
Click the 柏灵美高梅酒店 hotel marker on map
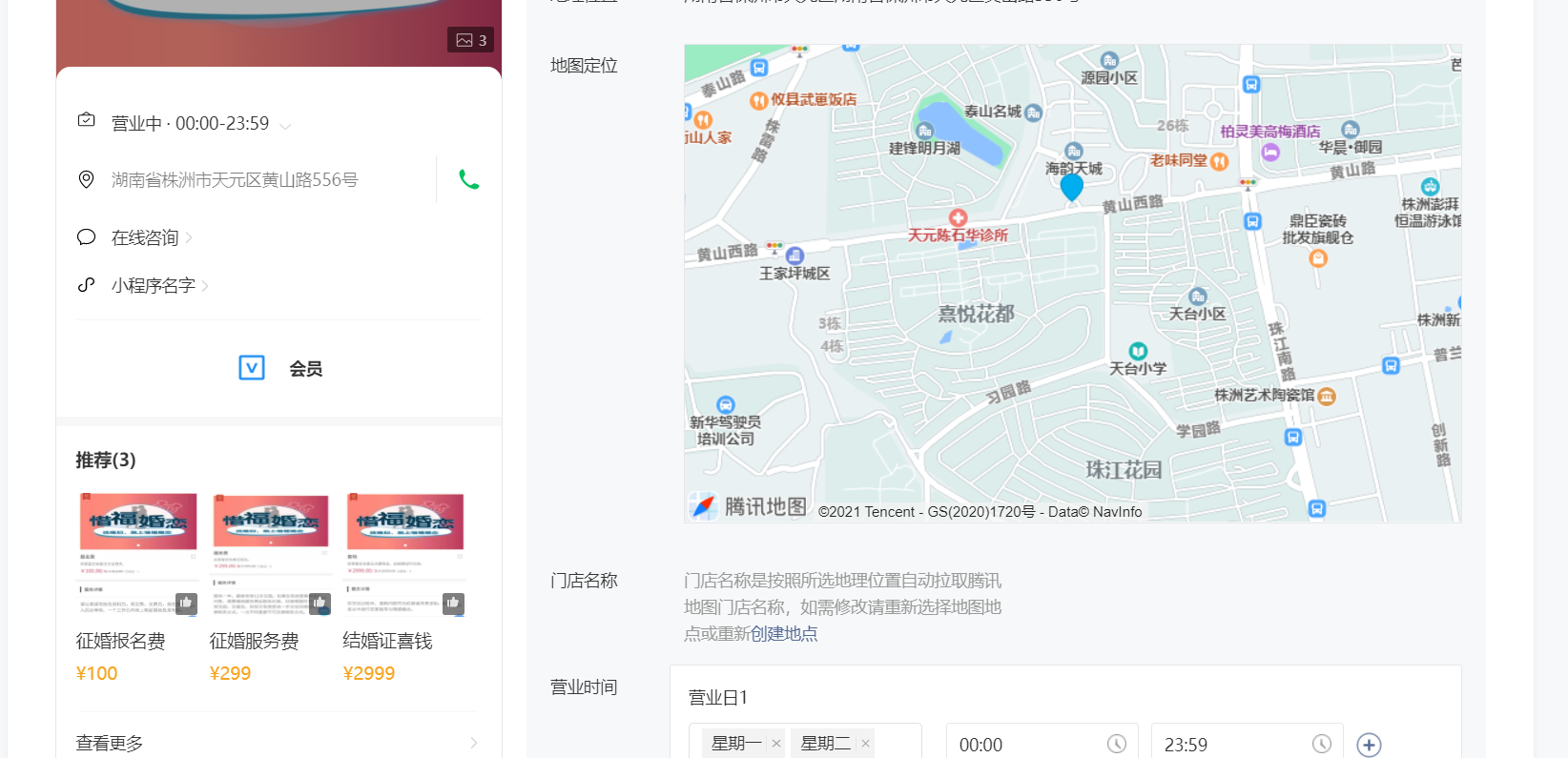coord(1270,153)
